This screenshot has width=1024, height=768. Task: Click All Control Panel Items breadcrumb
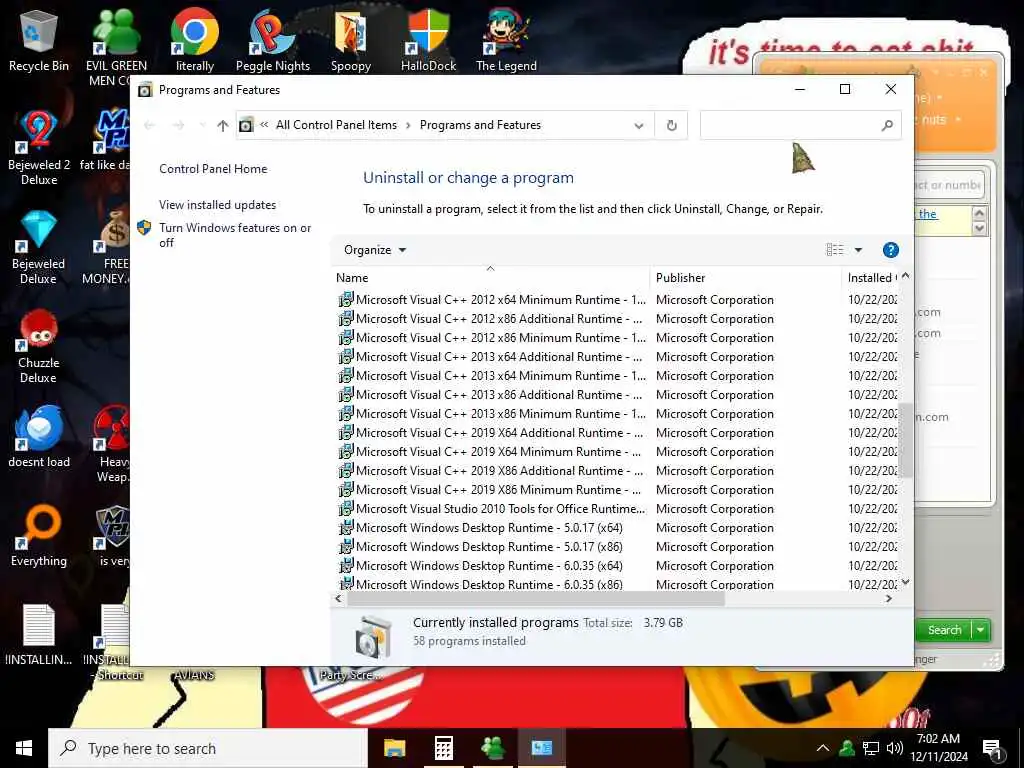pyautogui.click(x=336, y=125)
